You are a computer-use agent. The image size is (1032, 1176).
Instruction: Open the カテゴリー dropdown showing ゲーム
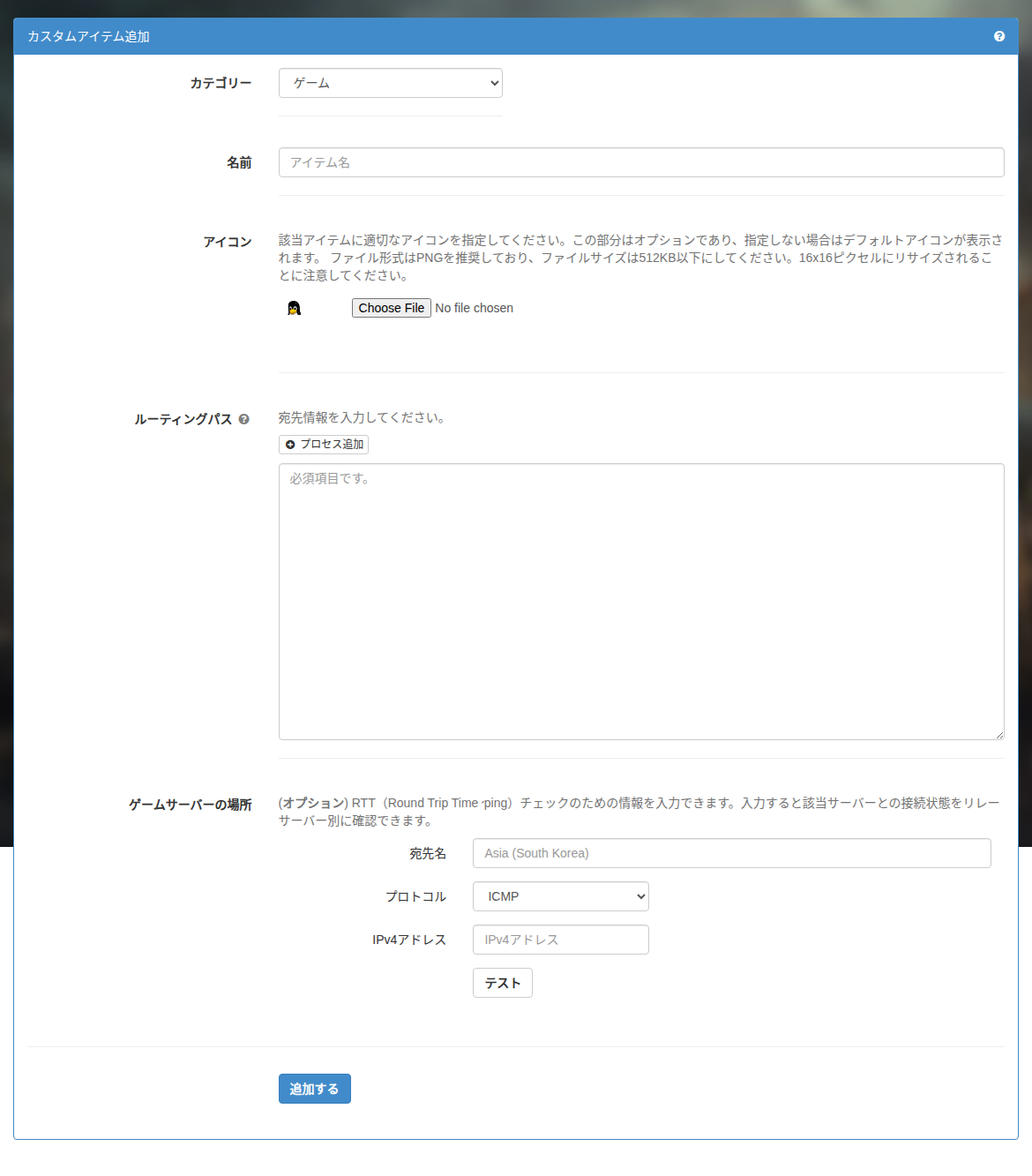tap(391, 83)
